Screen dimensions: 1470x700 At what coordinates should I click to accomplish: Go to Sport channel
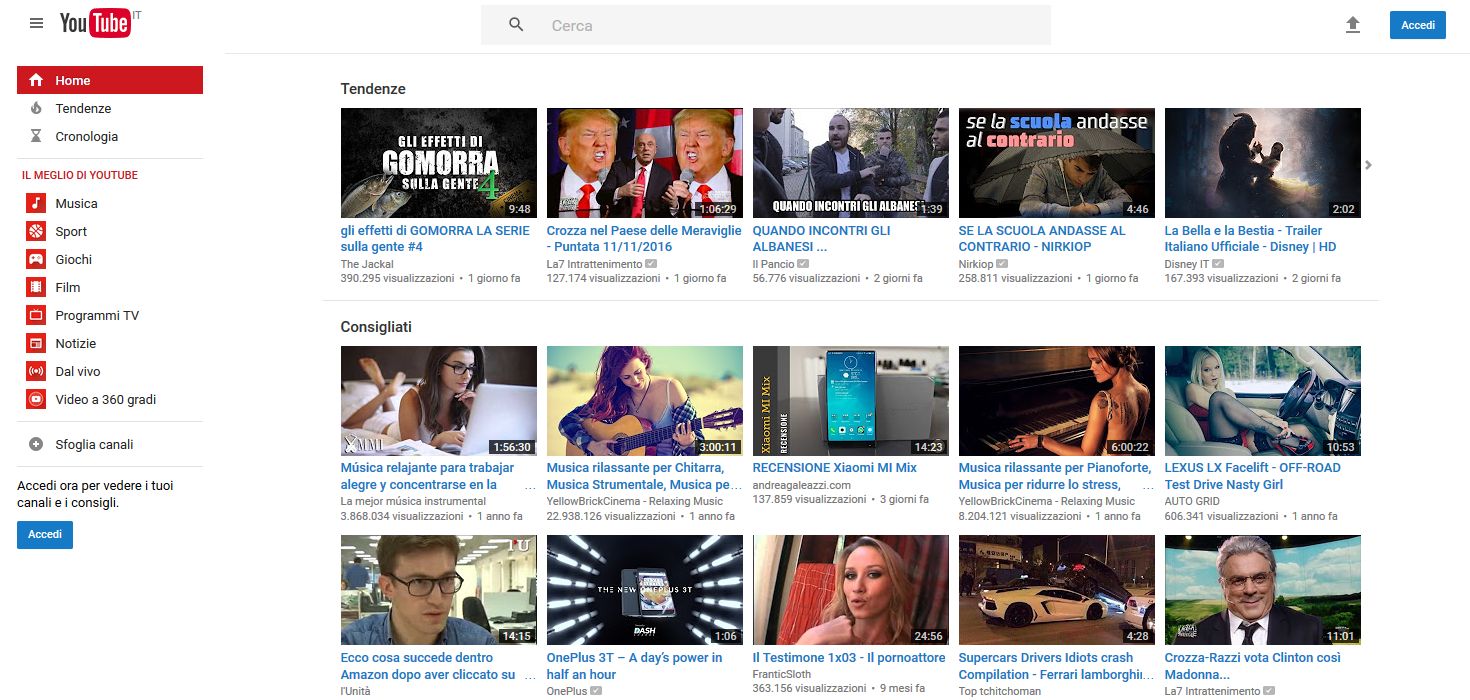[71, 231]
